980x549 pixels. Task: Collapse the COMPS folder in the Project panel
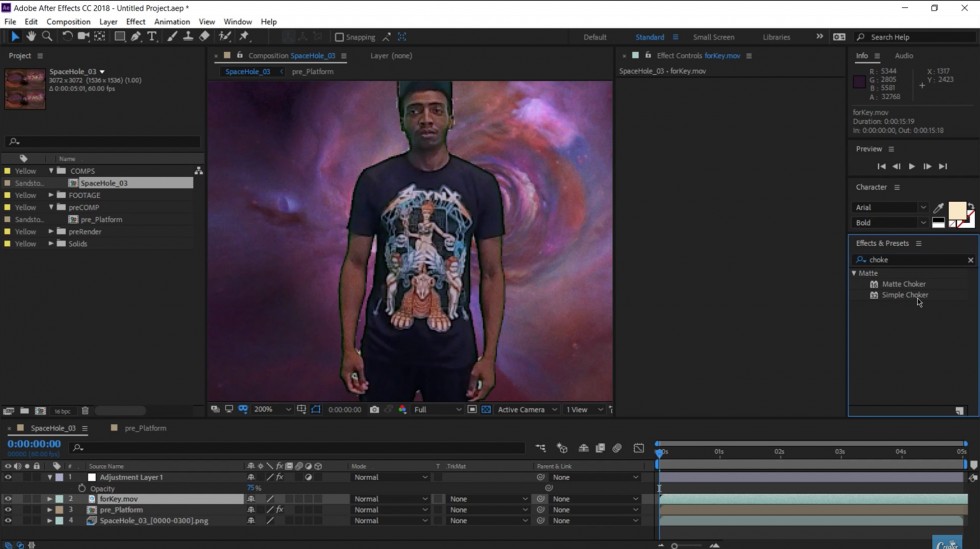51,171
